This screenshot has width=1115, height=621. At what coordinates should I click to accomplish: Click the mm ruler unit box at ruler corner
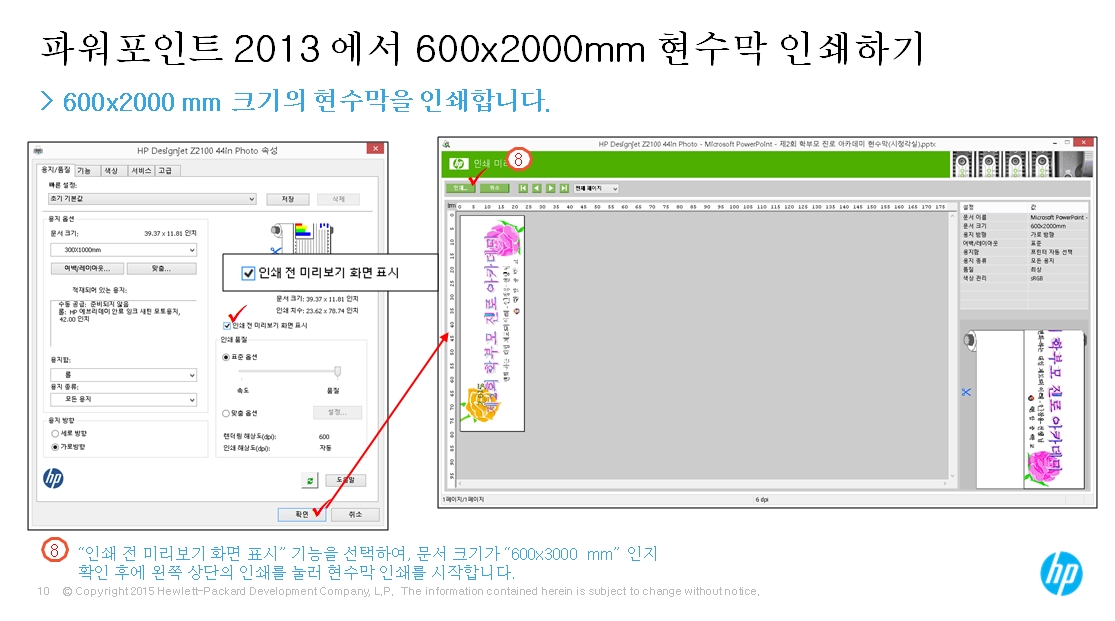[x=451, y=206]
